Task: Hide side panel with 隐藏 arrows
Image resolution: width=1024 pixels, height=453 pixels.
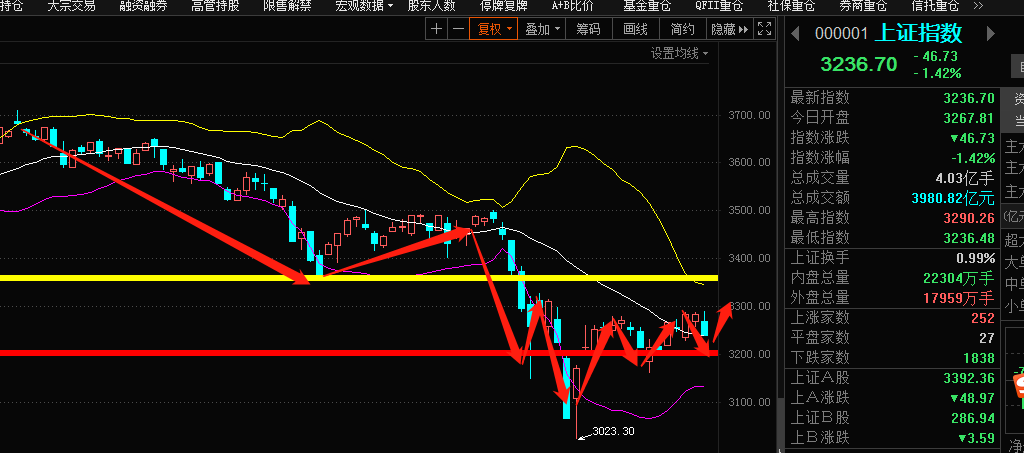Action: click(x=730, y=29)
